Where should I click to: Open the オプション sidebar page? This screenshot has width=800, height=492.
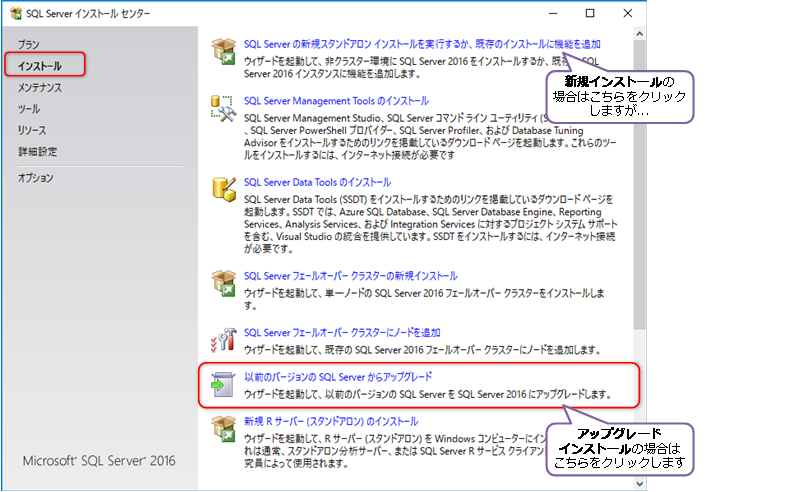click(35, 178)
